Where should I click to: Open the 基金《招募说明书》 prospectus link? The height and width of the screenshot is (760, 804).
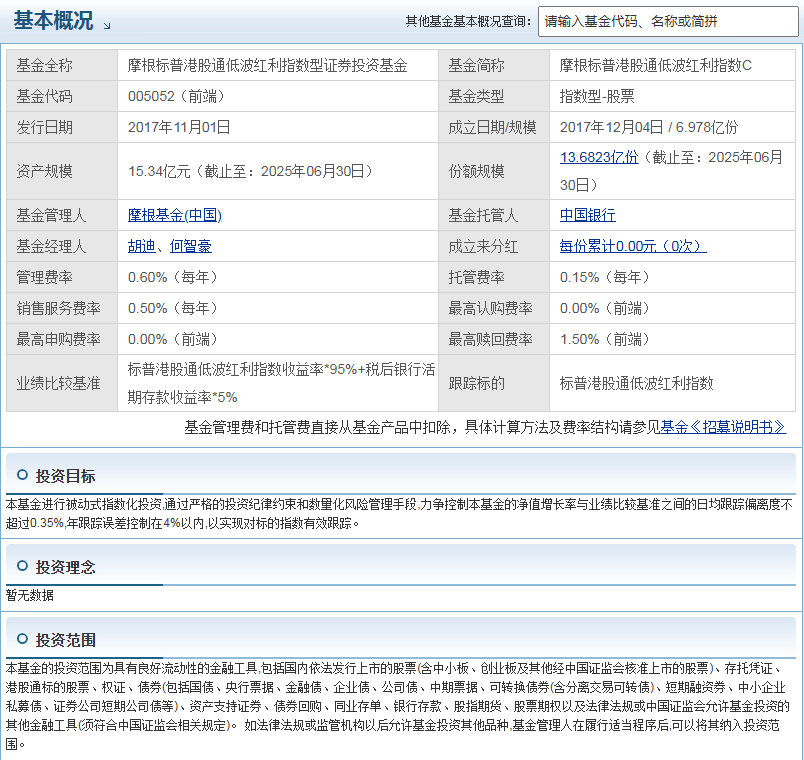pyautogui.click(x=723, y=427)
